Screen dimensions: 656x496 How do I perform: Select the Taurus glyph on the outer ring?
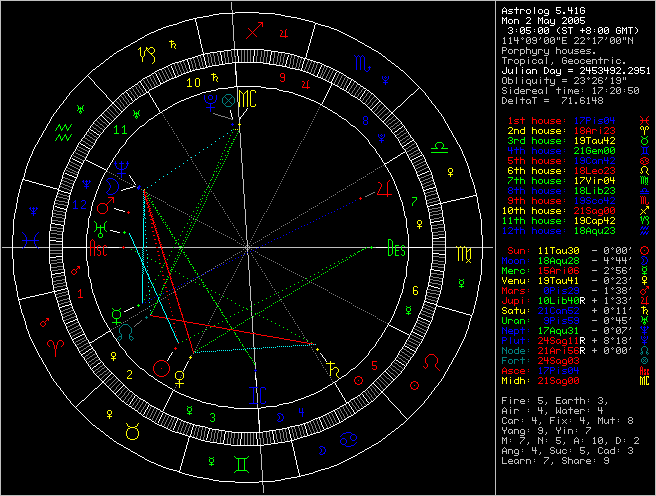pos(131,430)
